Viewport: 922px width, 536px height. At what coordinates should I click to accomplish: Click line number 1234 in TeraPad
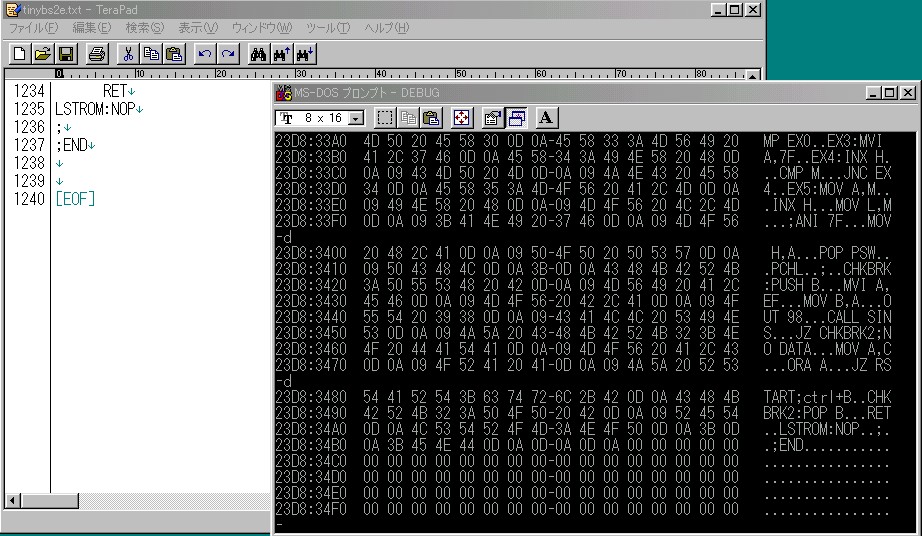(x=29, y=91)
